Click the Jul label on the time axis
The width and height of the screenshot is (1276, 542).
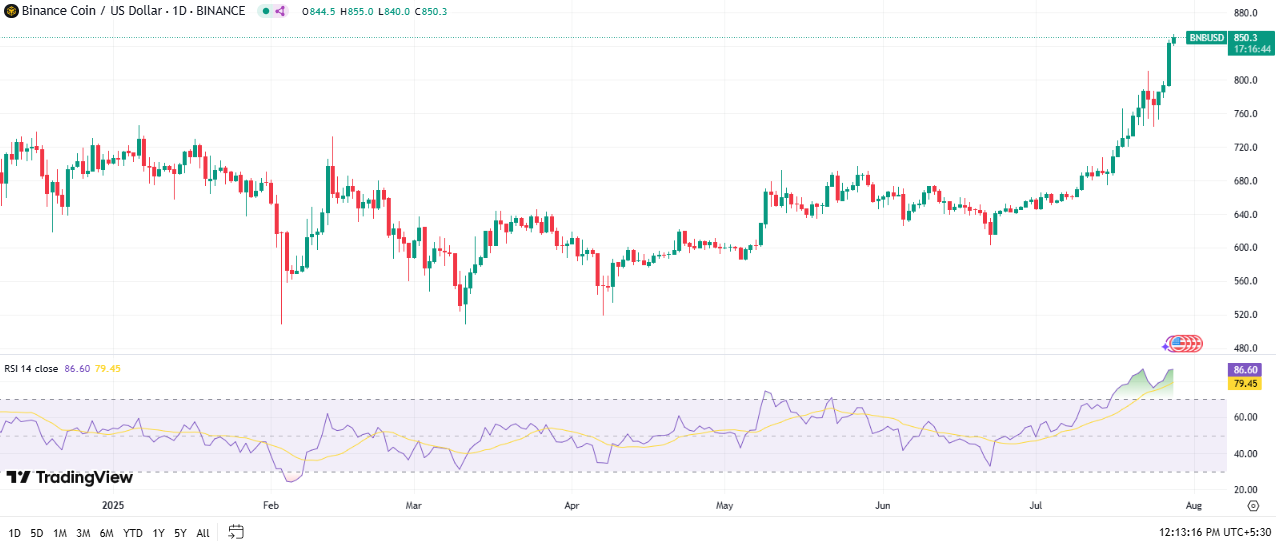click(x=1037, y=507)
